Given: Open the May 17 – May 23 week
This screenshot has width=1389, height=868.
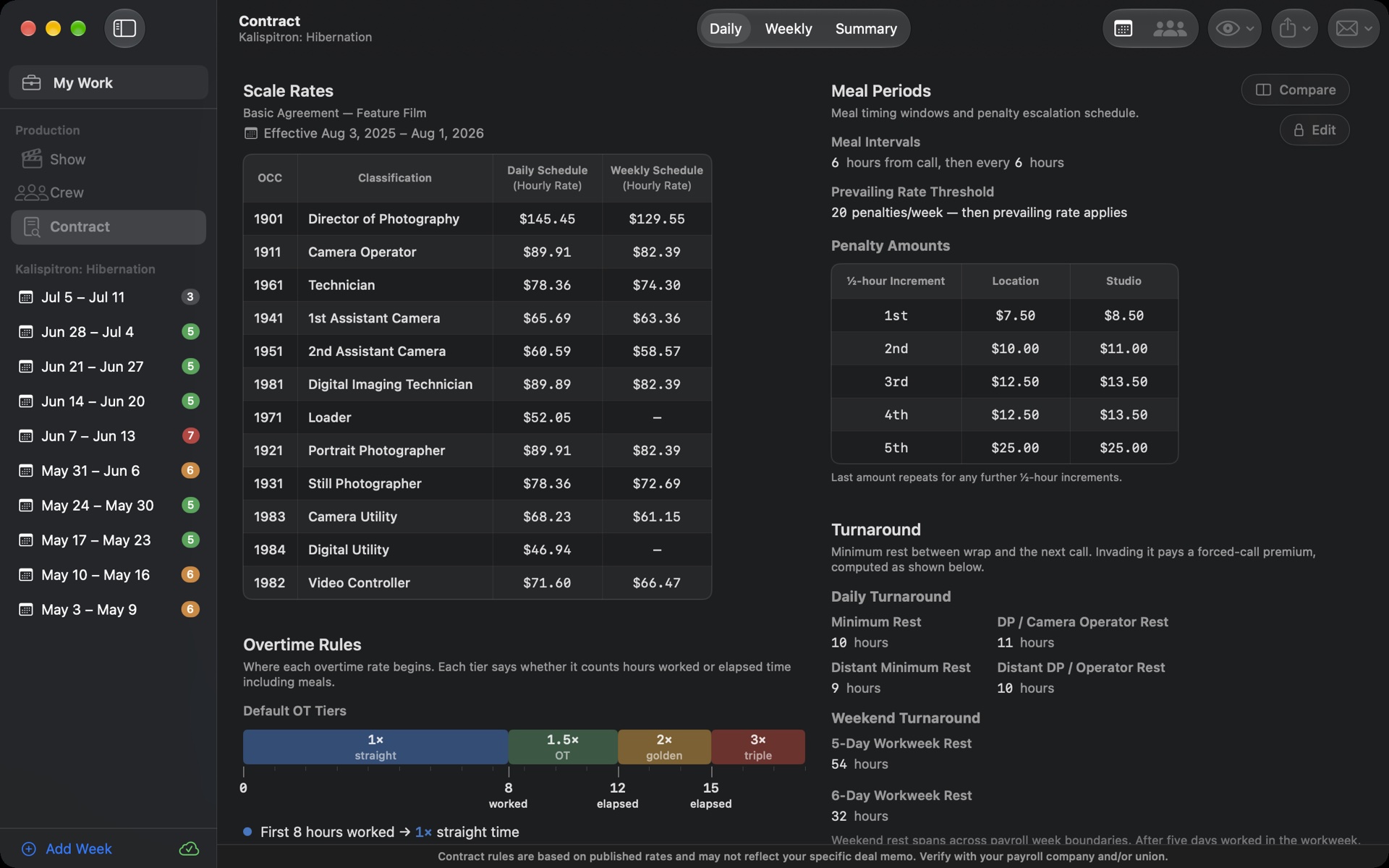Looking at the screenshot, I should pyautogui.click(x=109, y=540).
